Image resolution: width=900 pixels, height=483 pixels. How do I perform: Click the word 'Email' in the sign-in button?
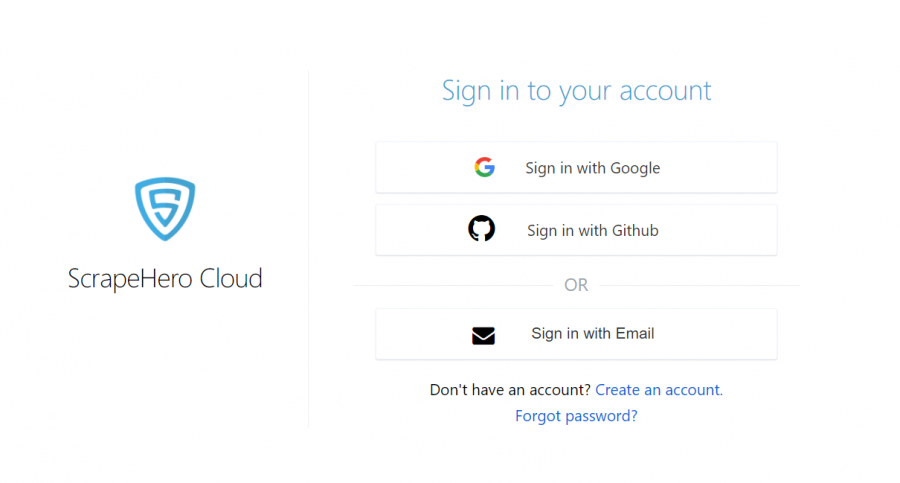pos(632,334)
